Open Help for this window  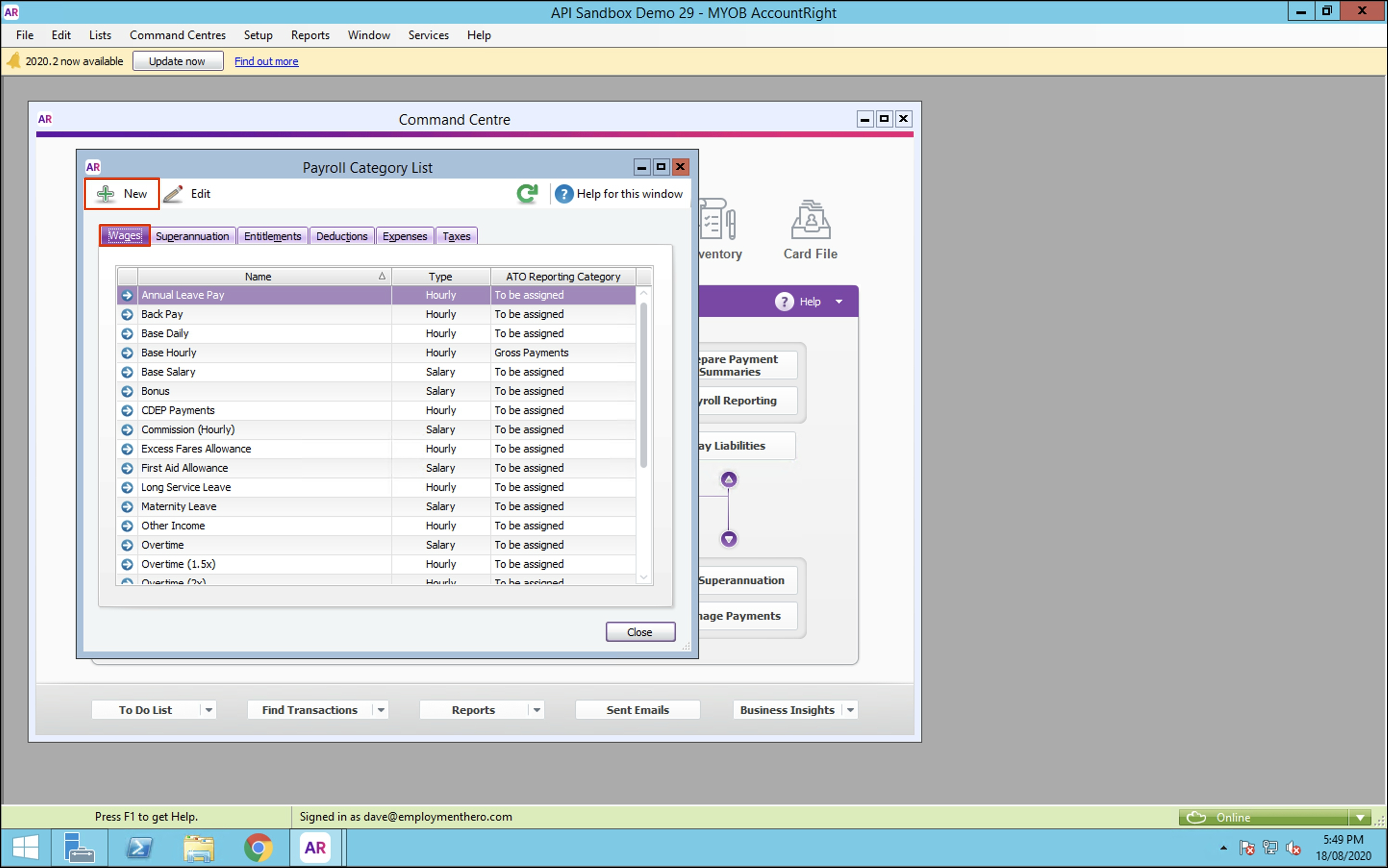620,194
